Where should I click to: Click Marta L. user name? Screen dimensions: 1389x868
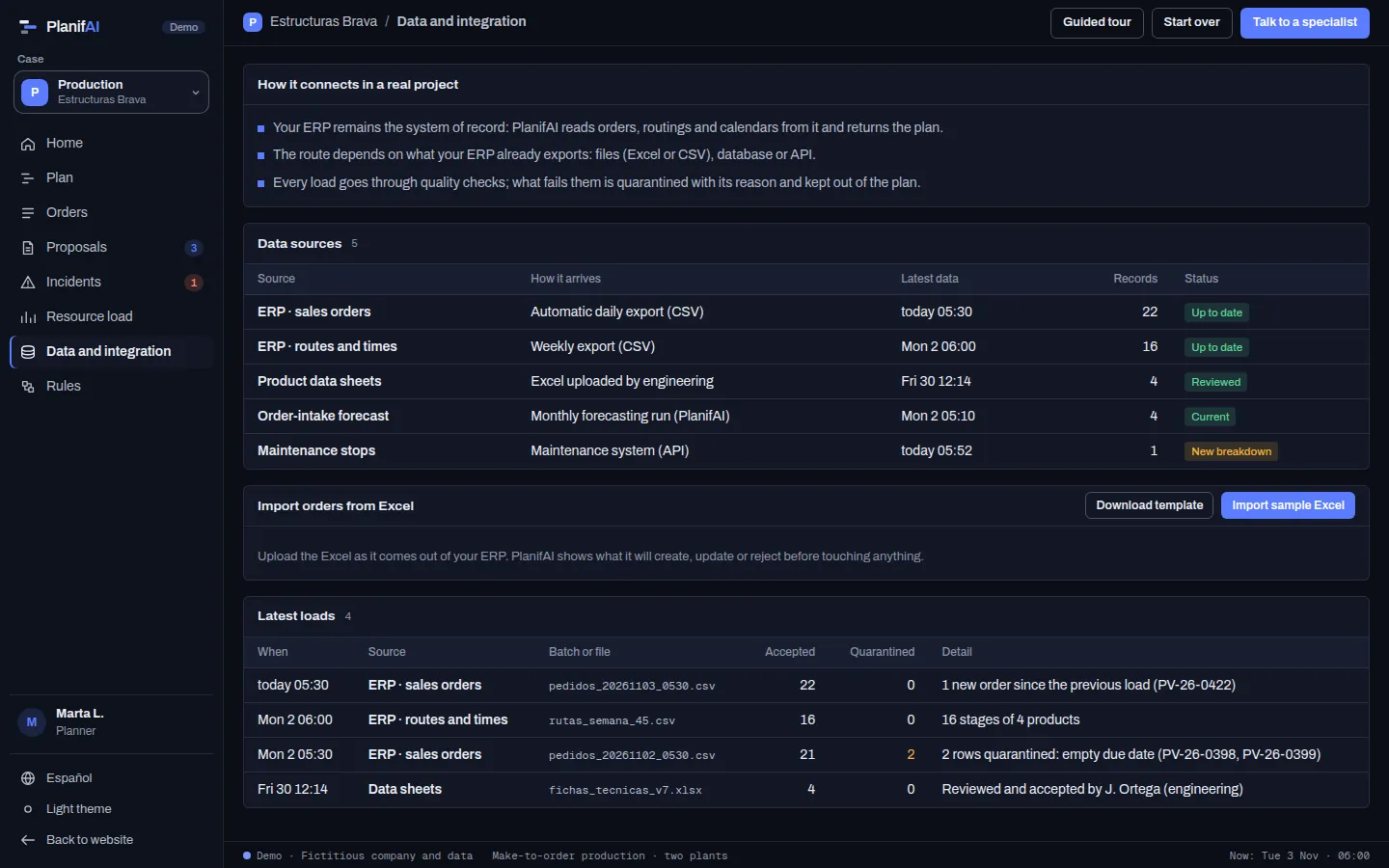(79, 714)
